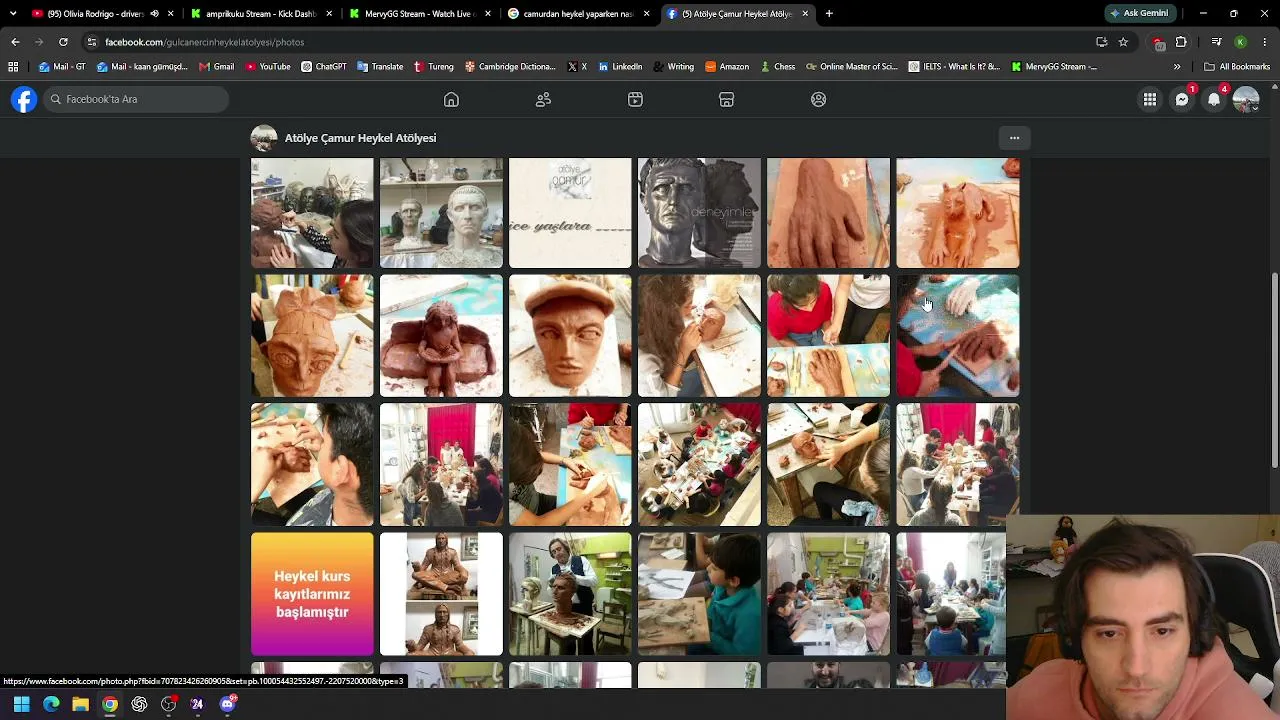The height and width of the screenshot is (720, 1280).
Task: Open the IELTS bookmark
Action: (954, 67)
